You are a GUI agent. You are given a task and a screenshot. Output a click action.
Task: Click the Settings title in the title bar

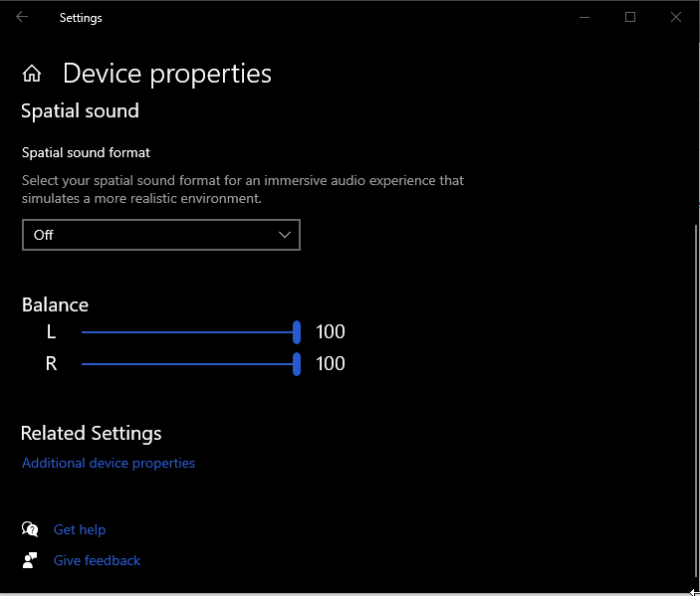point(80,17)
